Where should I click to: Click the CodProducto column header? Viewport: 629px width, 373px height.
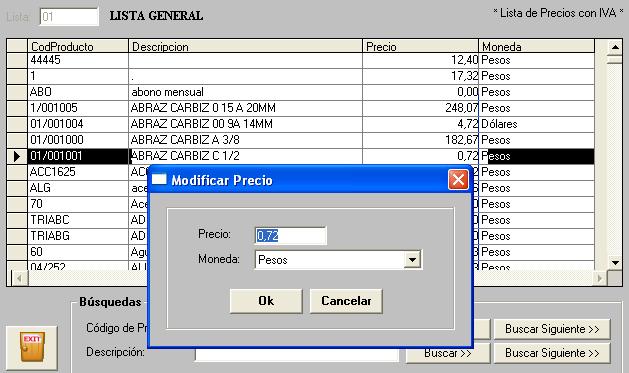click(x=78, y=46)
